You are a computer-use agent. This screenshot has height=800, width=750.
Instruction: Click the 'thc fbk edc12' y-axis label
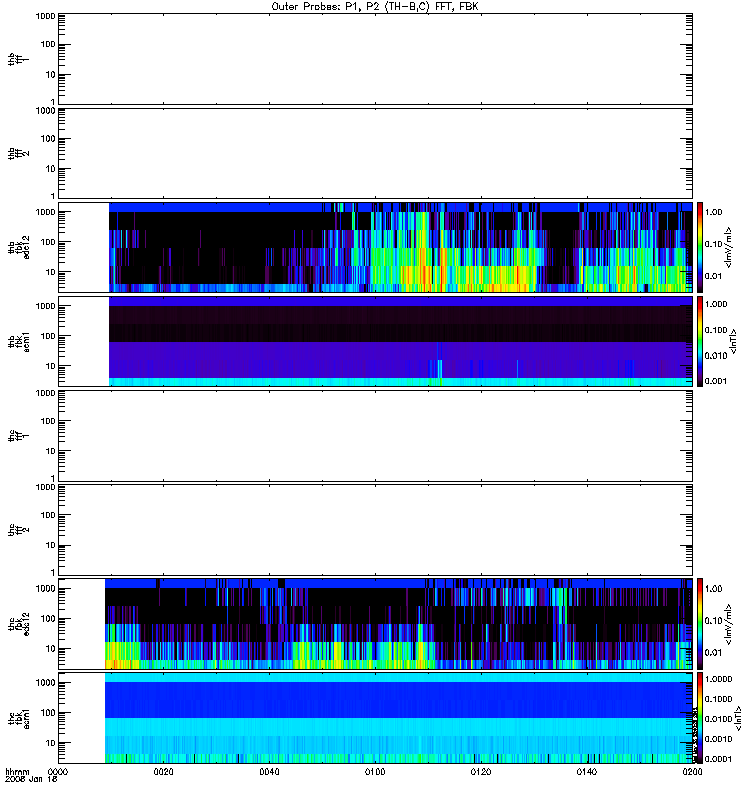click(x=19, y=623)
